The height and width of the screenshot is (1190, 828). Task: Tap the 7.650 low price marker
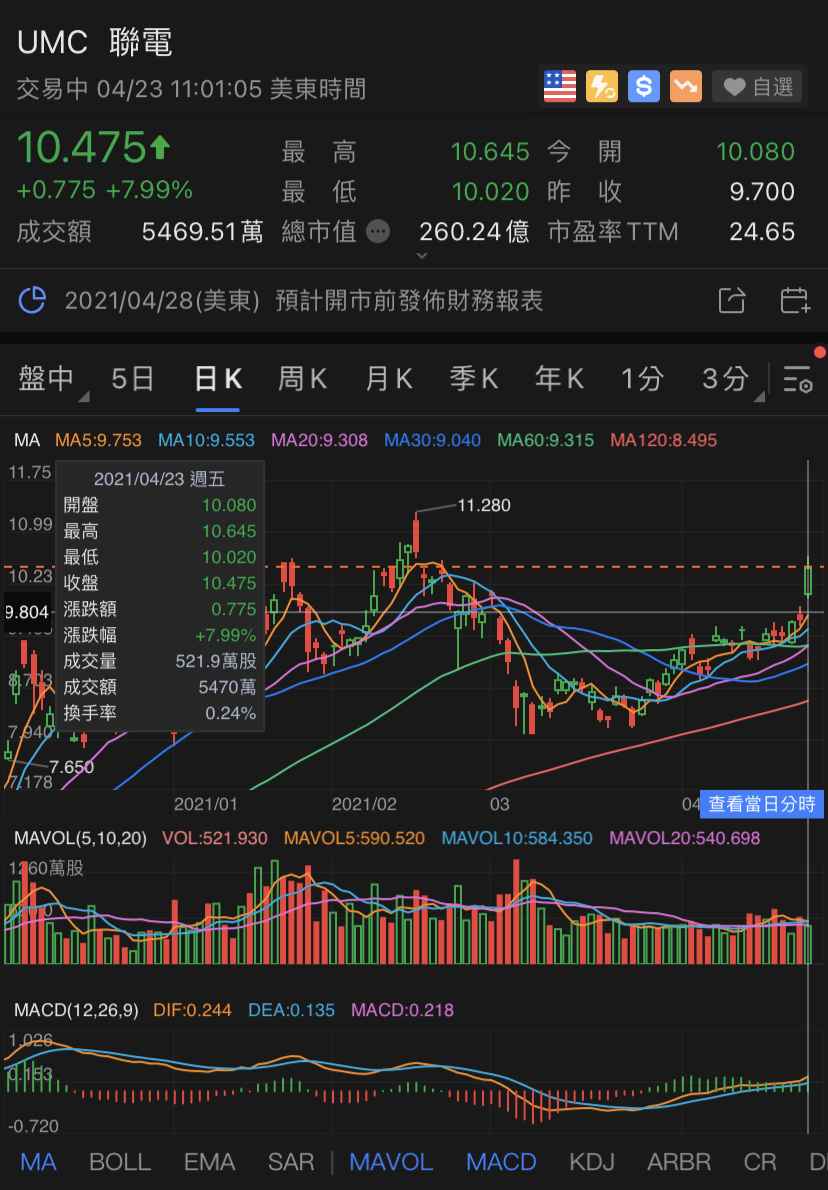[x=71, y=767]
